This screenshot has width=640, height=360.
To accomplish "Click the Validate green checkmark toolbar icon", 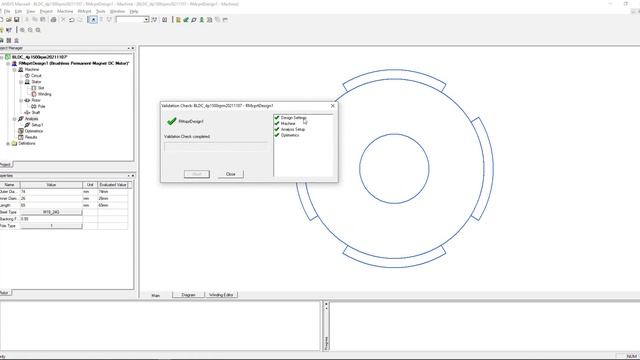I will (186, 20).
